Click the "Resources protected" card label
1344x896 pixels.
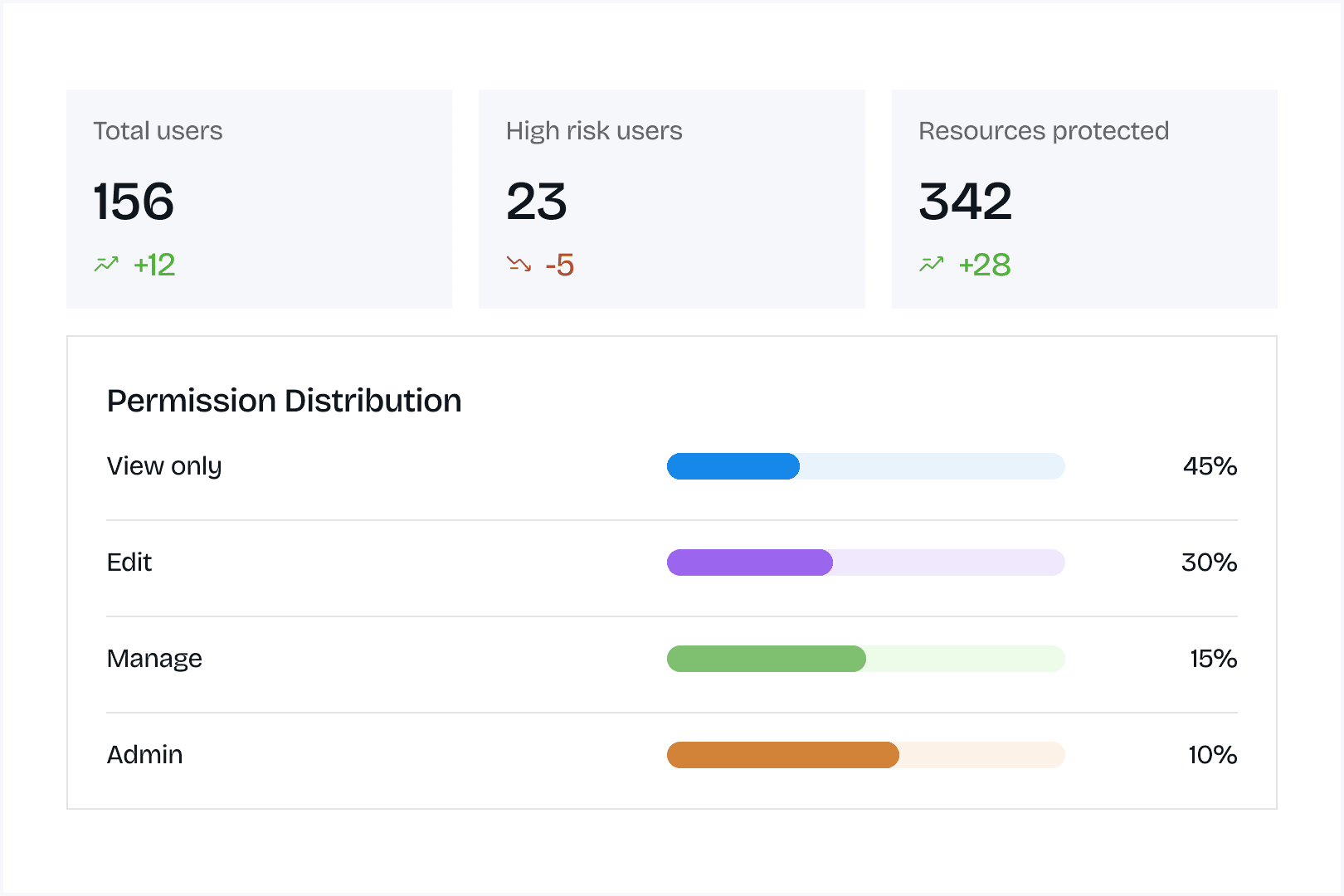[x=1044, y=131]
